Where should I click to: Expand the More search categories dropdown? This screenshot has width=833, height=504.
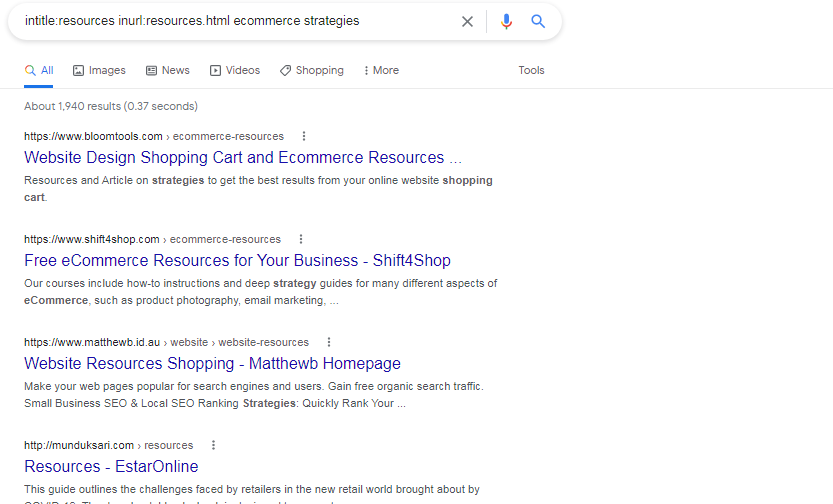pyautogui.click(x=380, y=70)
